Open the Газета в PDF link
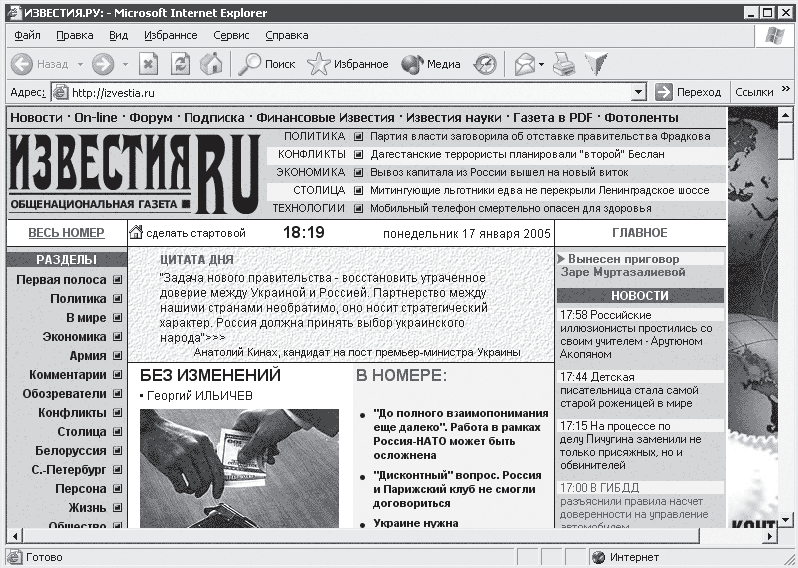798x568 pixels. point(553,118)
